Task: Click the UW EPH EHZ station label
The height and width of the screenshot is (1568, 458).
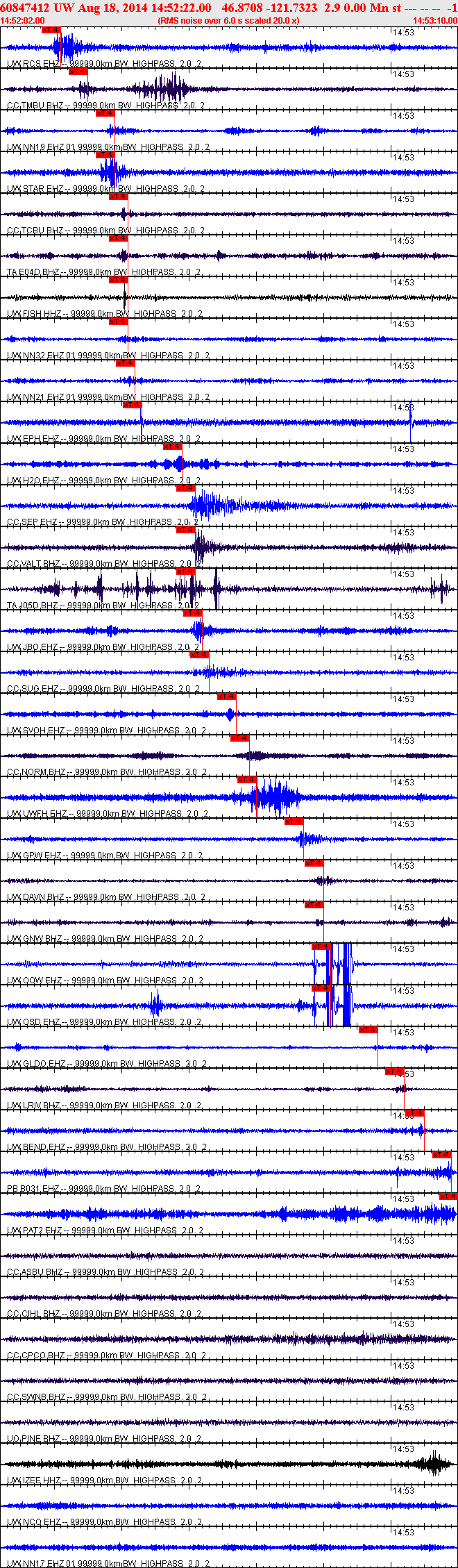Action: (x=33, y=439)
